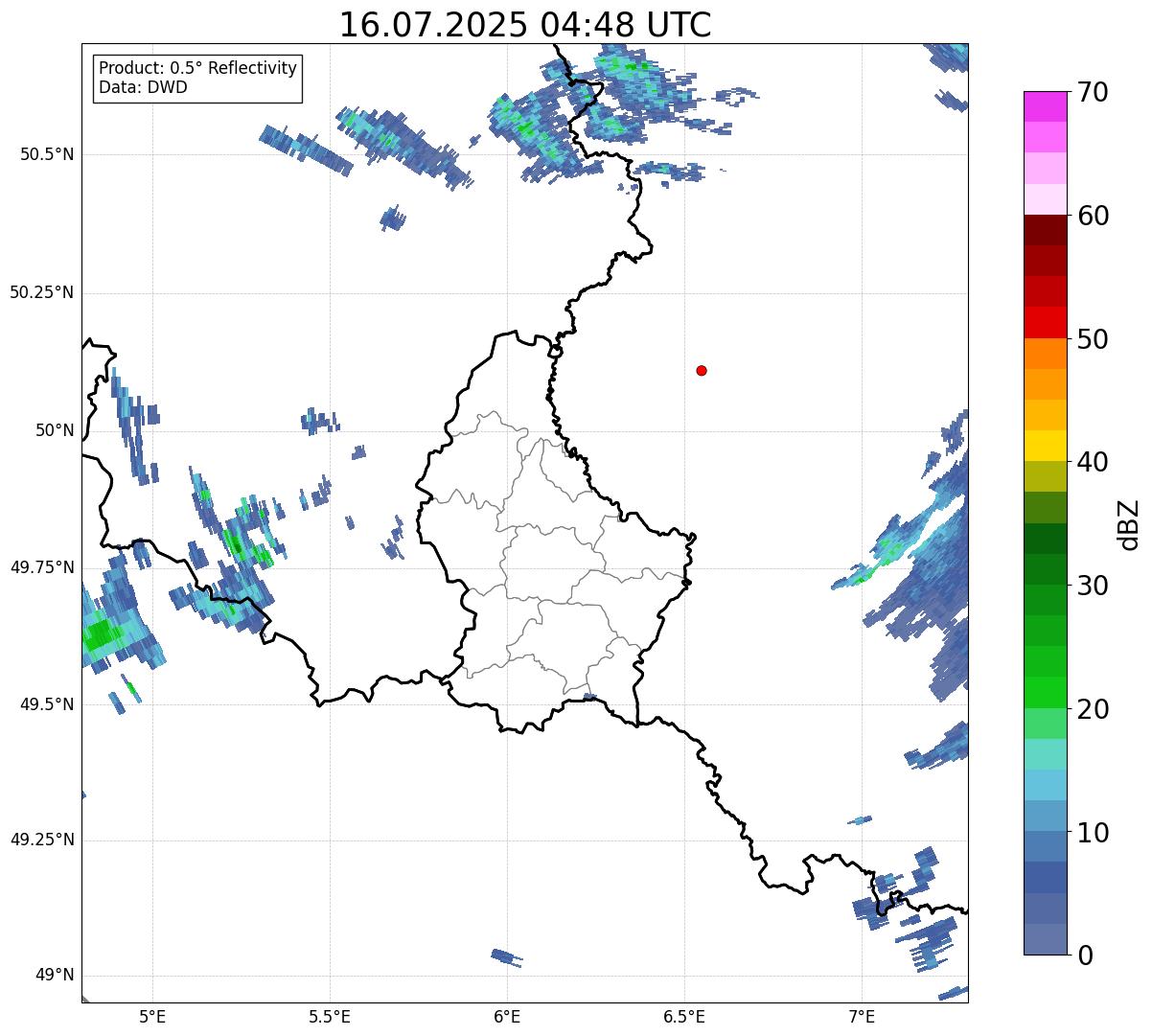The width and height of the screenshot is (1152, 1036).
Task: Pick the bright green swatch above 20 dBZ
Action: coord(1045,693)
